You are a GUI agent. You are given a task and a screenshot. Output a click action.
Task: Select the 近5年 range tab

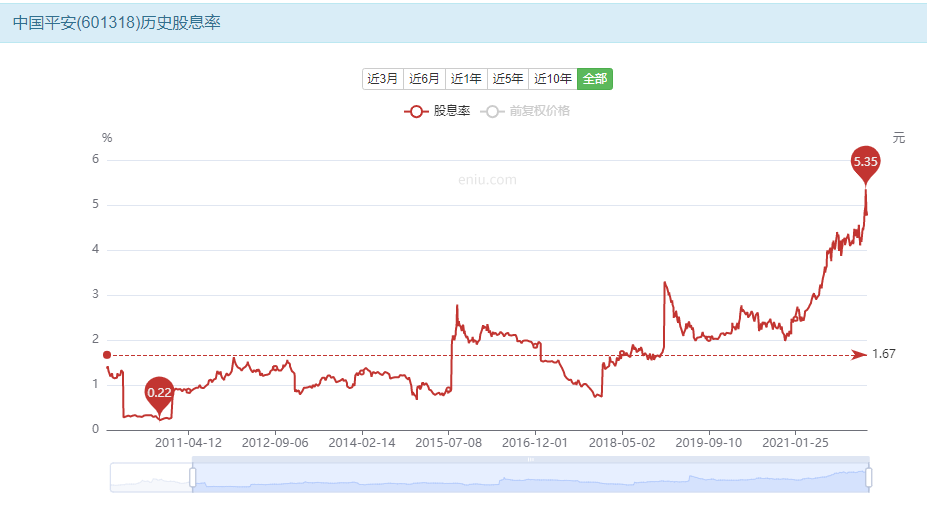coord(508,79)
